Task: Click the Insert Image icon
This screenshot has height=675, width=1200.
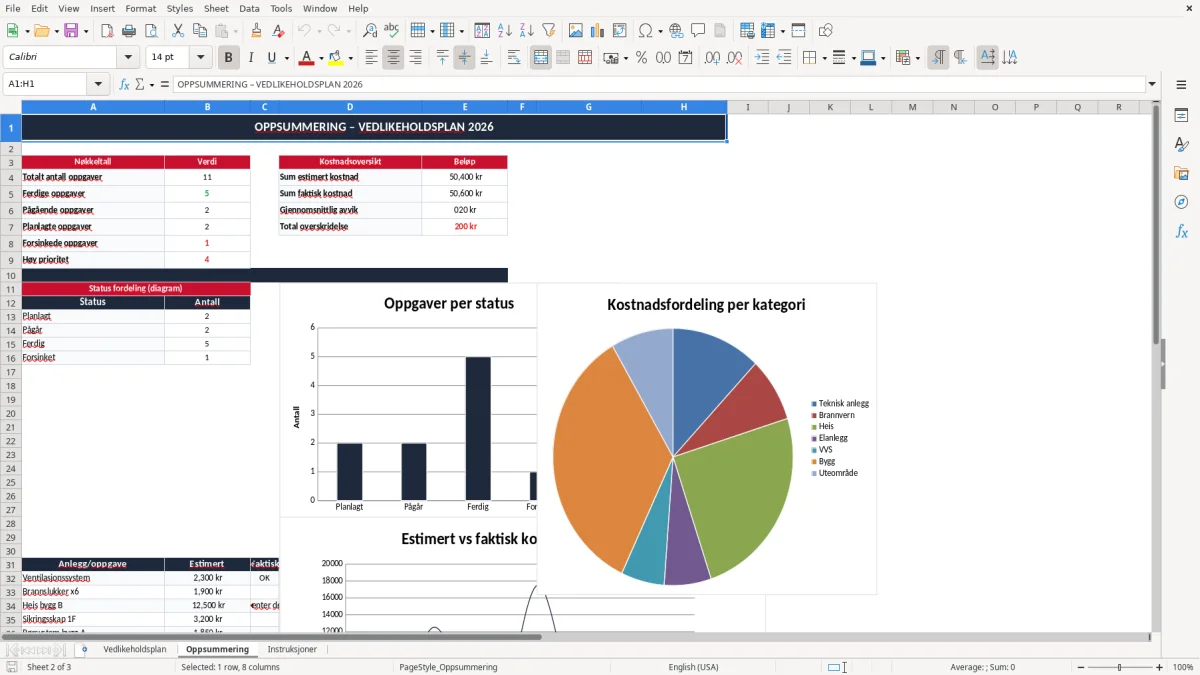Action: click(x=576, y=31)
